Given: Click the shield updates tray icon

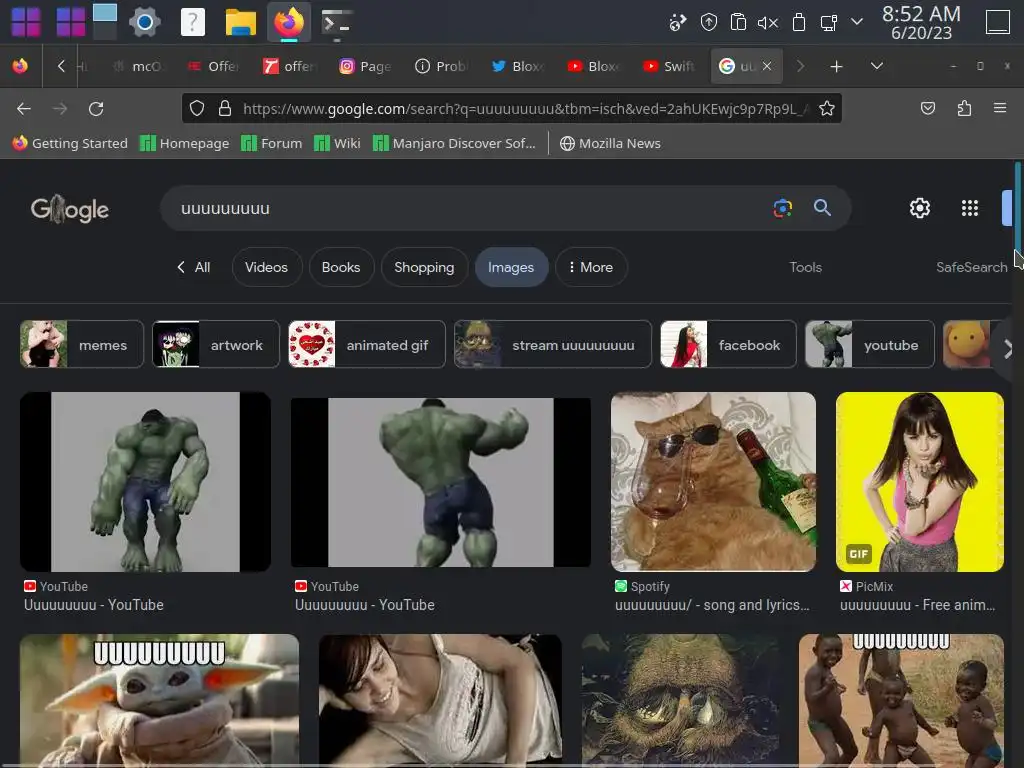Looking at the screenshot, I should pos(709,22).
